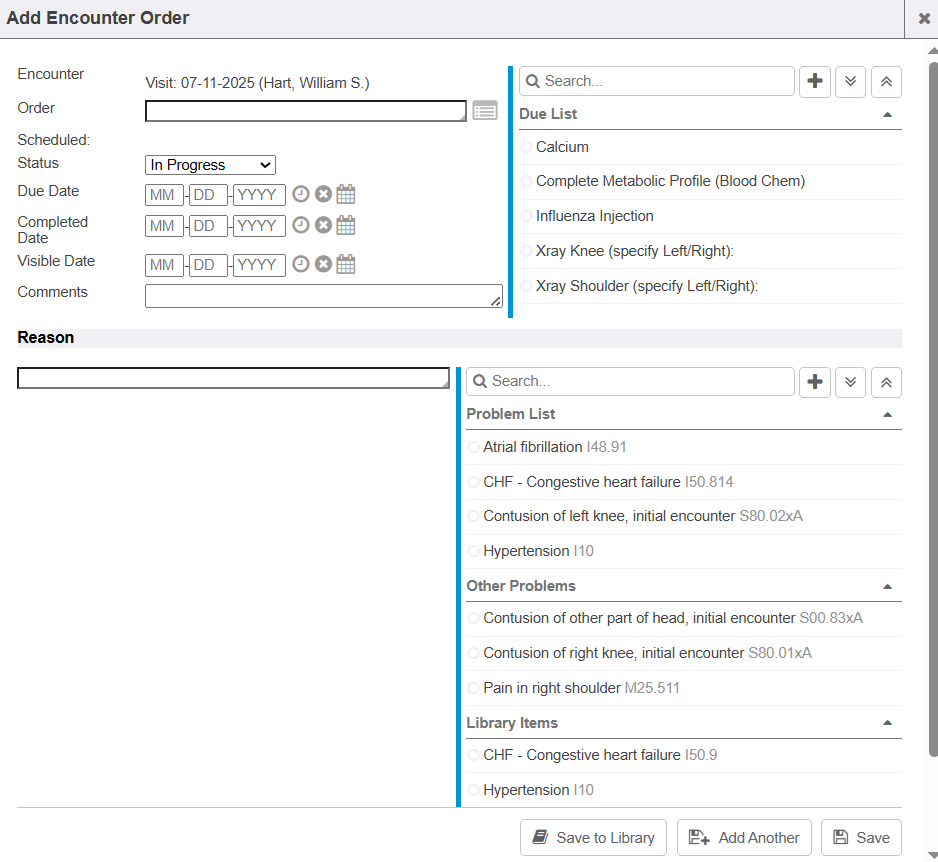
Task: Open the Visible Date calendar picker
Action: point(346,265)
